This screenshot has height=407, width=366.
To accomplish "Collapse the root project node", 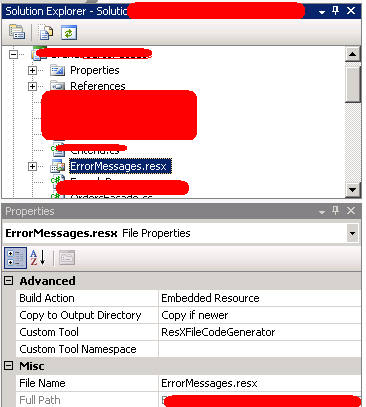I will pyautogui.click(x=13, y=54).
